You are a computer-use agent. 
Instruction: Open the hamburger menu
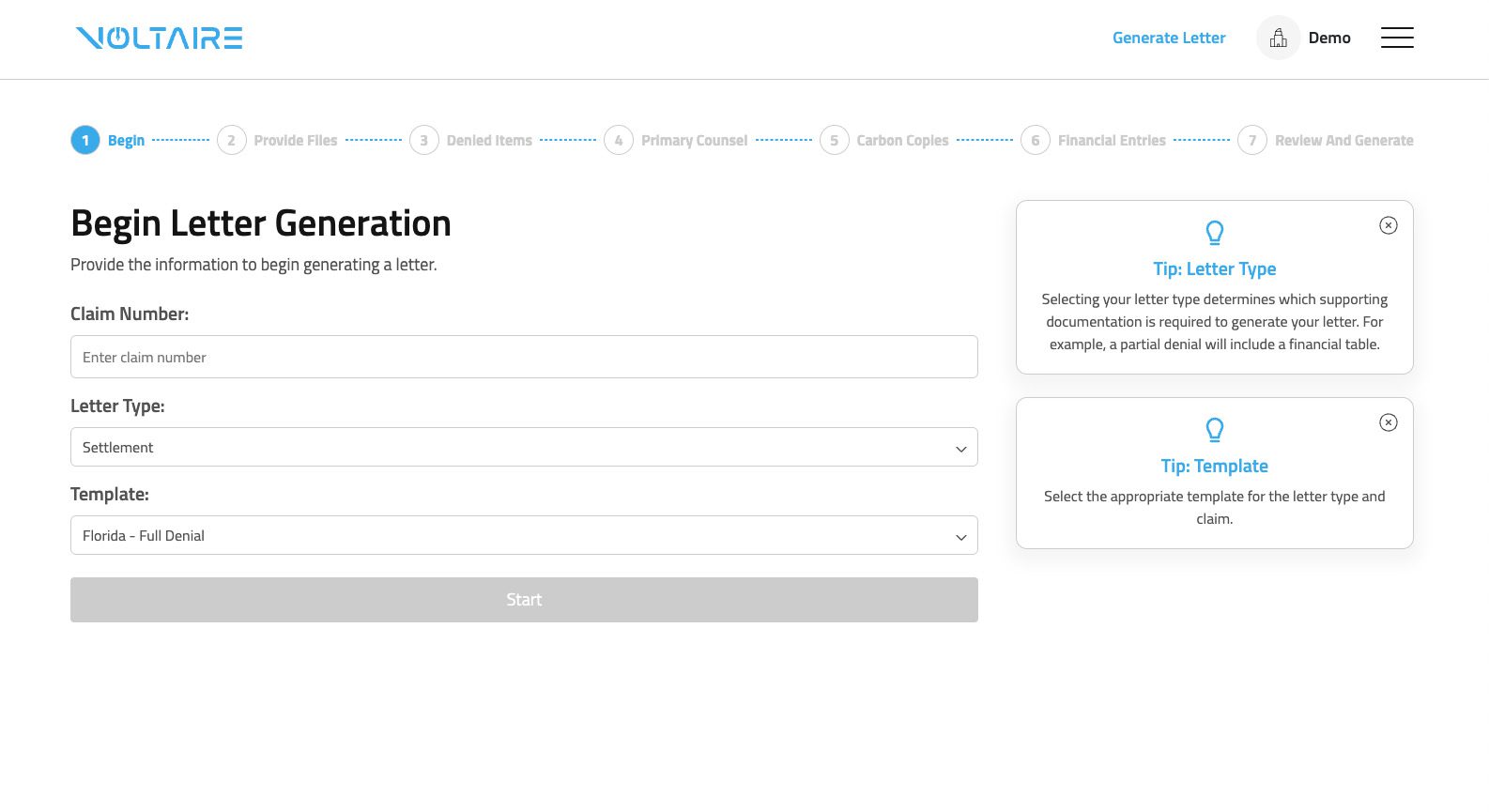[1396, 38]
